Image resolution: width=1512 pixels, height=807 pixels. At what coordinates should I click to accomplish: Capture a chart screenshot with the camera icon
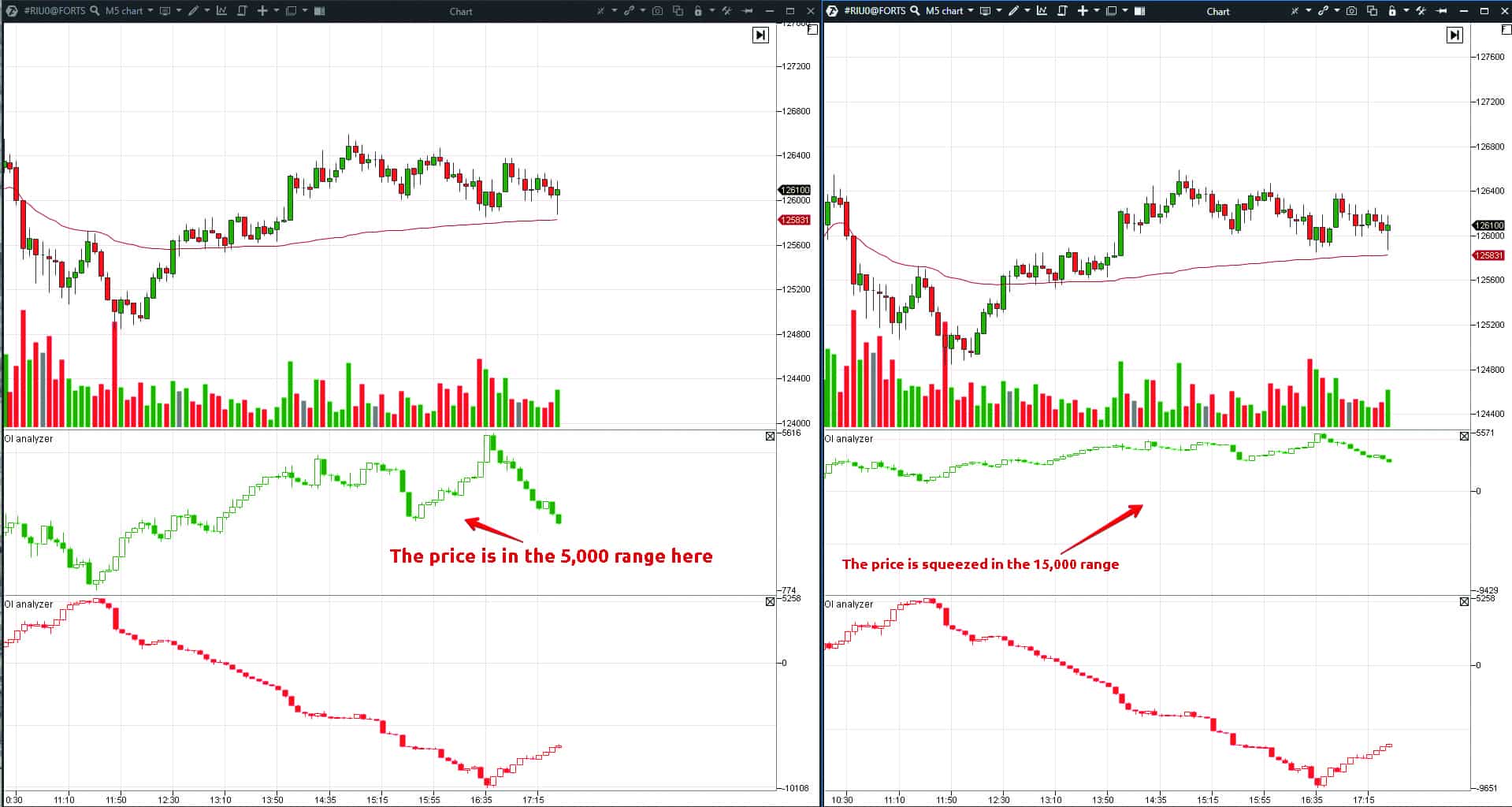658,11
